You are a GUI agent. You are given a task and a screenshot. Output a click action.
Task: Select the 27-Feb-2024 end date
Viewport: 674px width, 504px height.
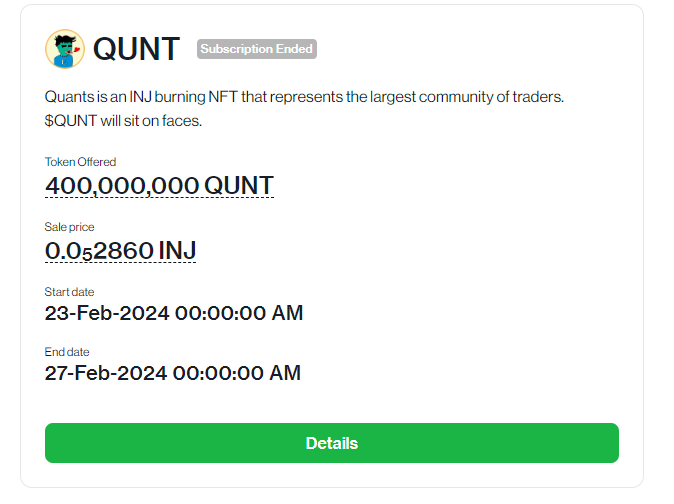click(107, 374)
